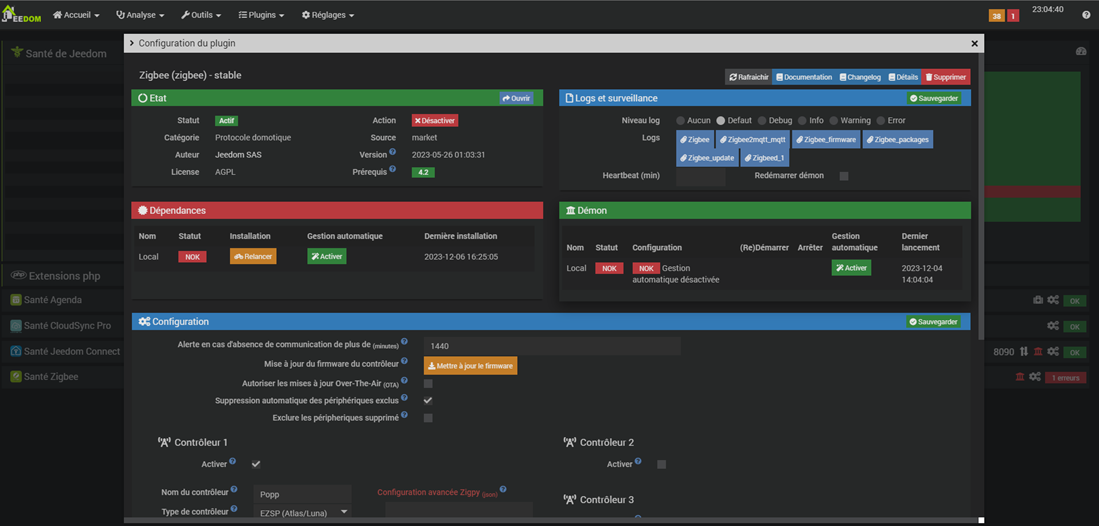Click gears icon on Santé CloudSync Pro row

coord(1053,325)
